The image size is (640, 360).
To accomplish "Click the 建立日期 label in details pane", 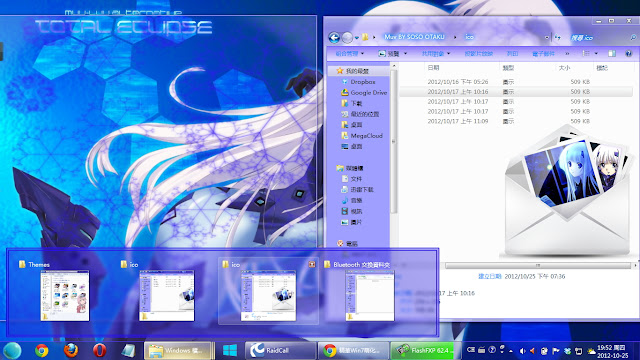I will coord(490,276).
